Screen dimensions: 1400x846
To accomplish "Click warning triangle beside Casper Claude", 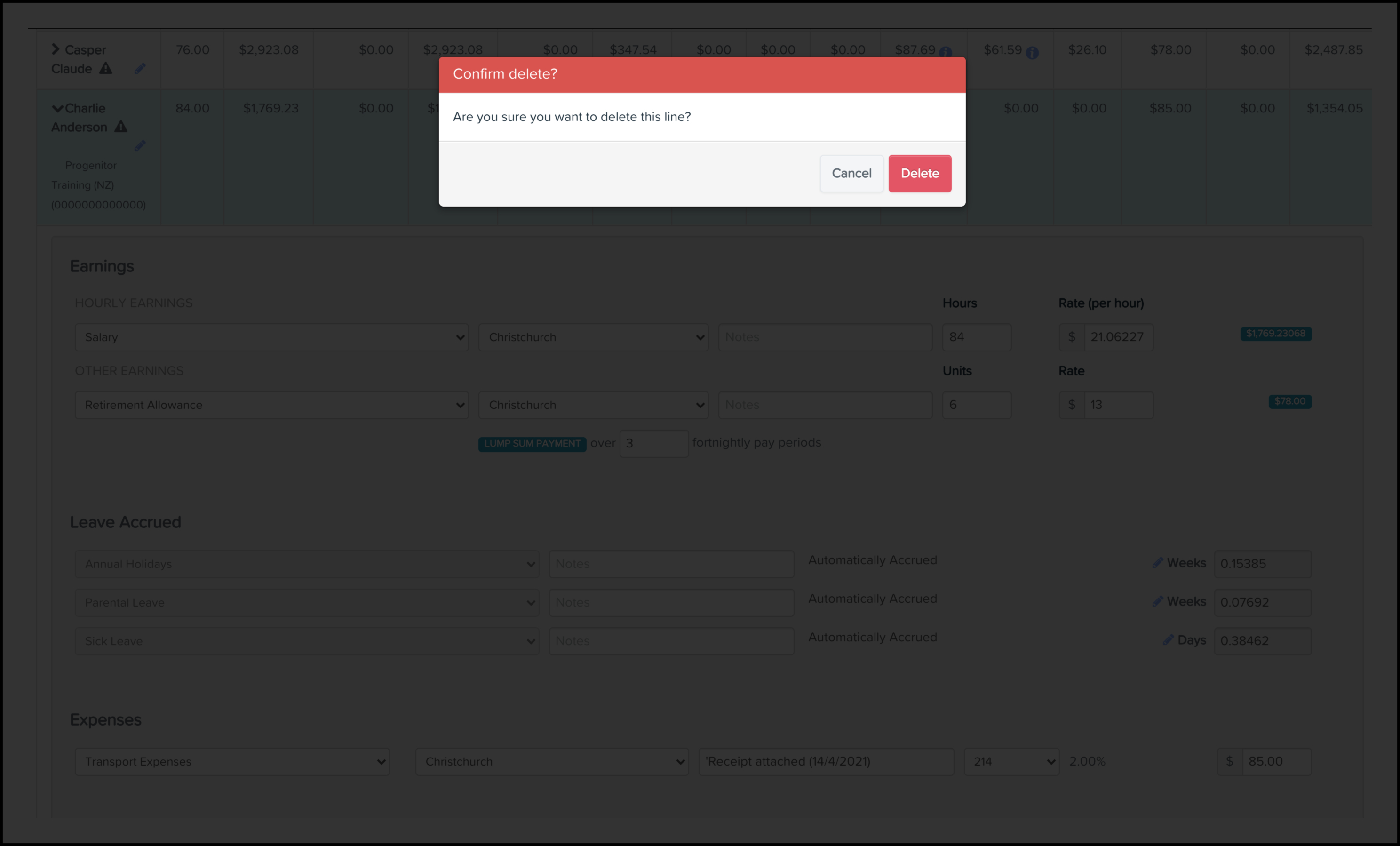I will 106,69.
